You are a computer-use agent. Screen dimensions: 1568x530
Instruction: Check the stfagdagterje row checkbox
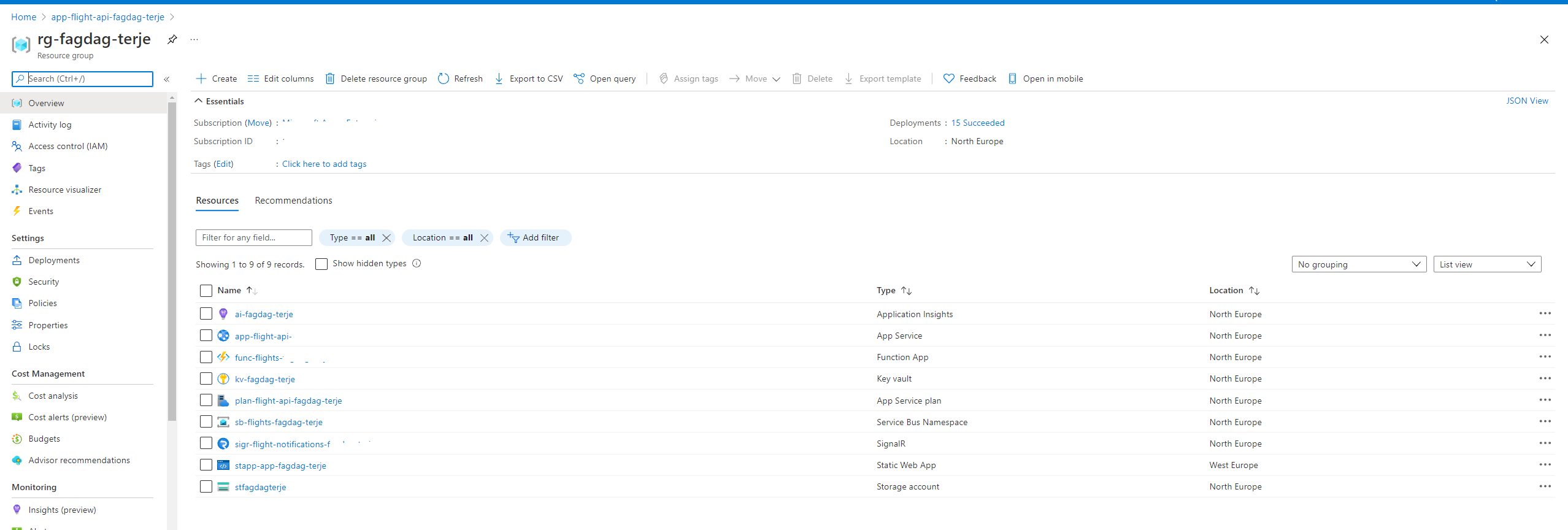click(x=206, y=486)
